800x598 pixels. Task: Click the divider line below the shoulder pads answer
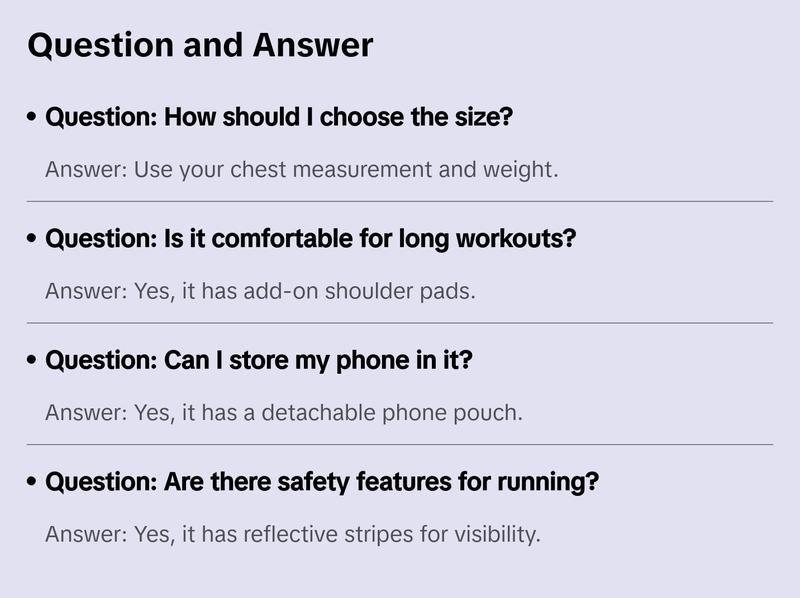400,323
